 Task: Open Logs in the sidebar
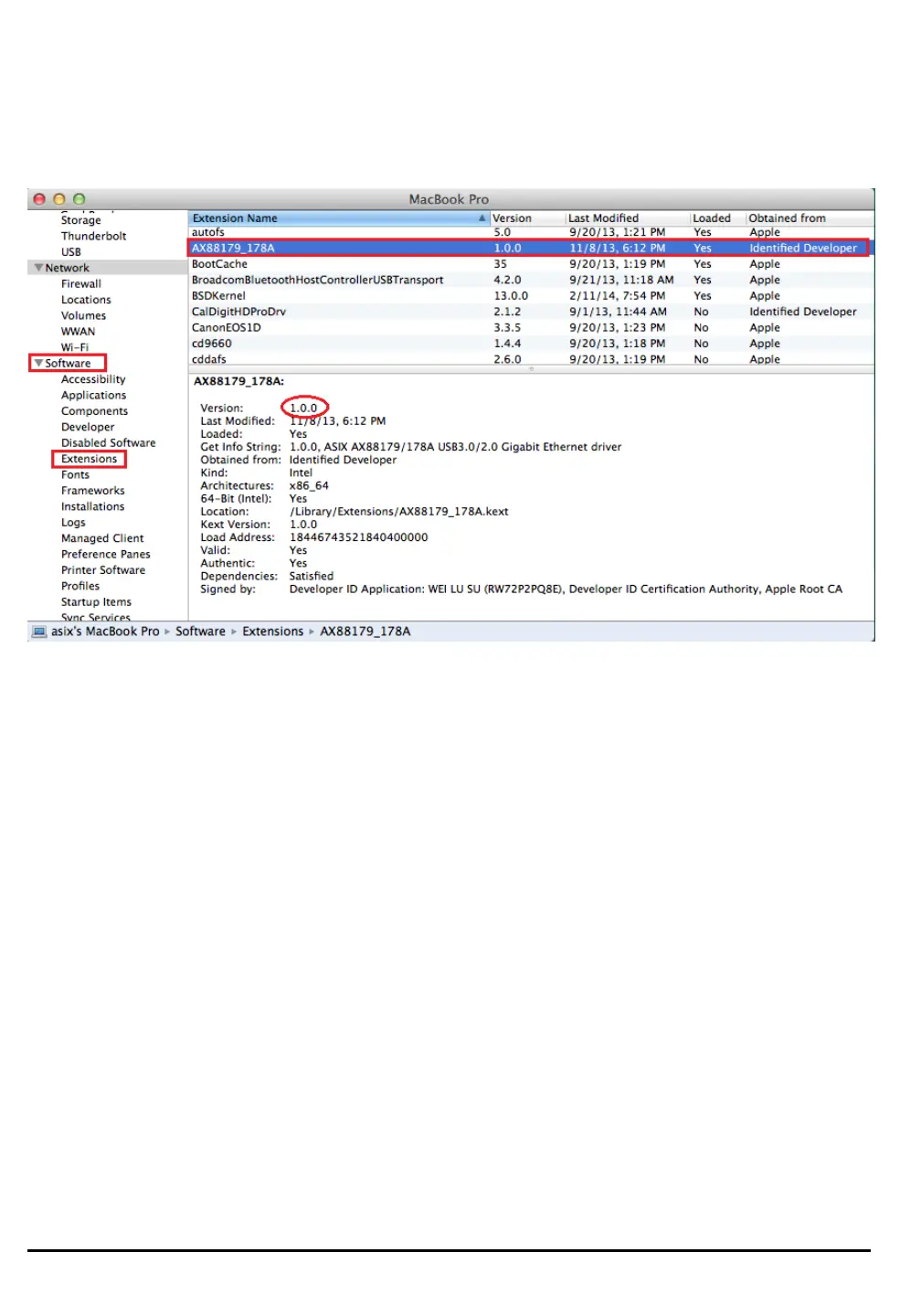[x=73, y=523]
